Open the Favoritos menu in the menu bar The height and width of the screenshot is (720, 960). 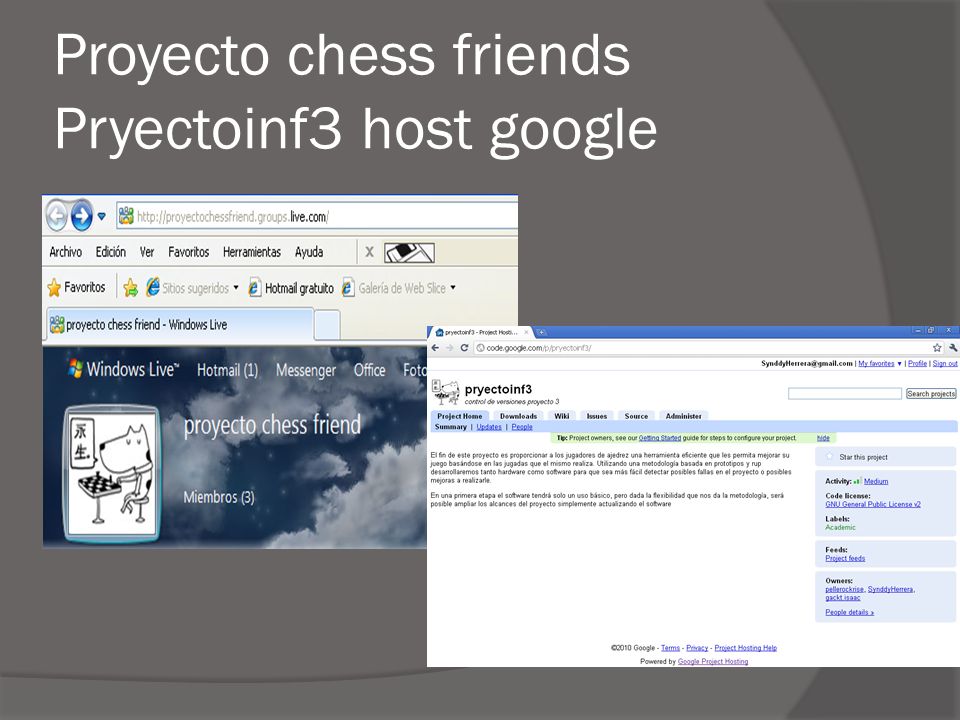pyautogui.click(x=189, y=252)
